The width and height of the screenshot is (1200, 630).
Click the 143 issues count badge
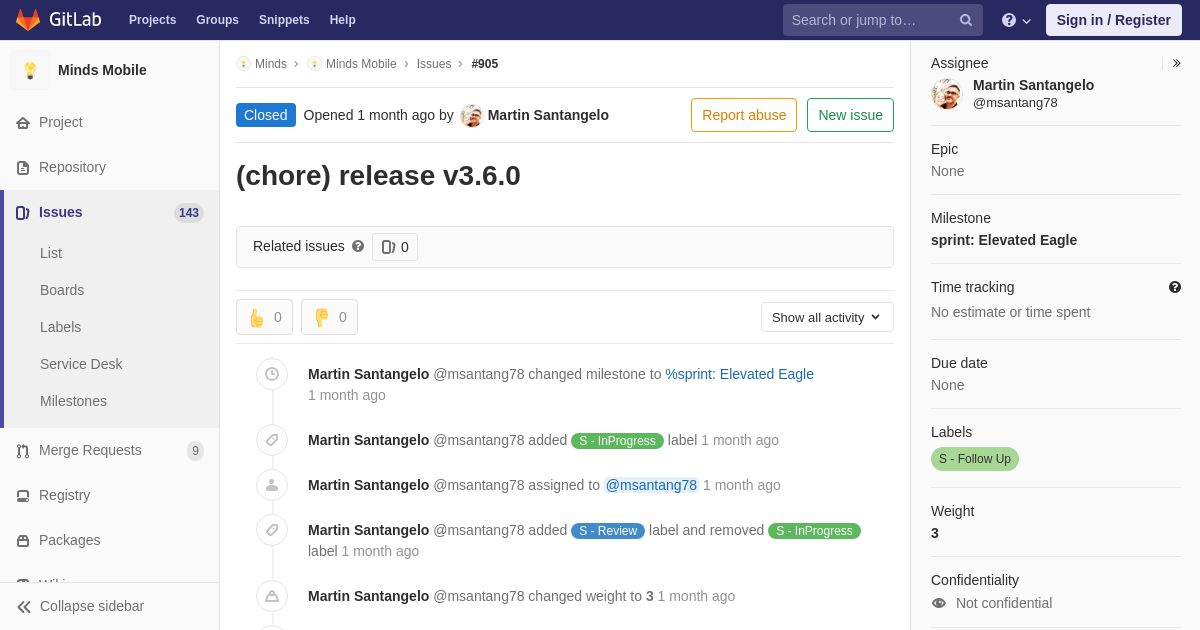point(189,213)
